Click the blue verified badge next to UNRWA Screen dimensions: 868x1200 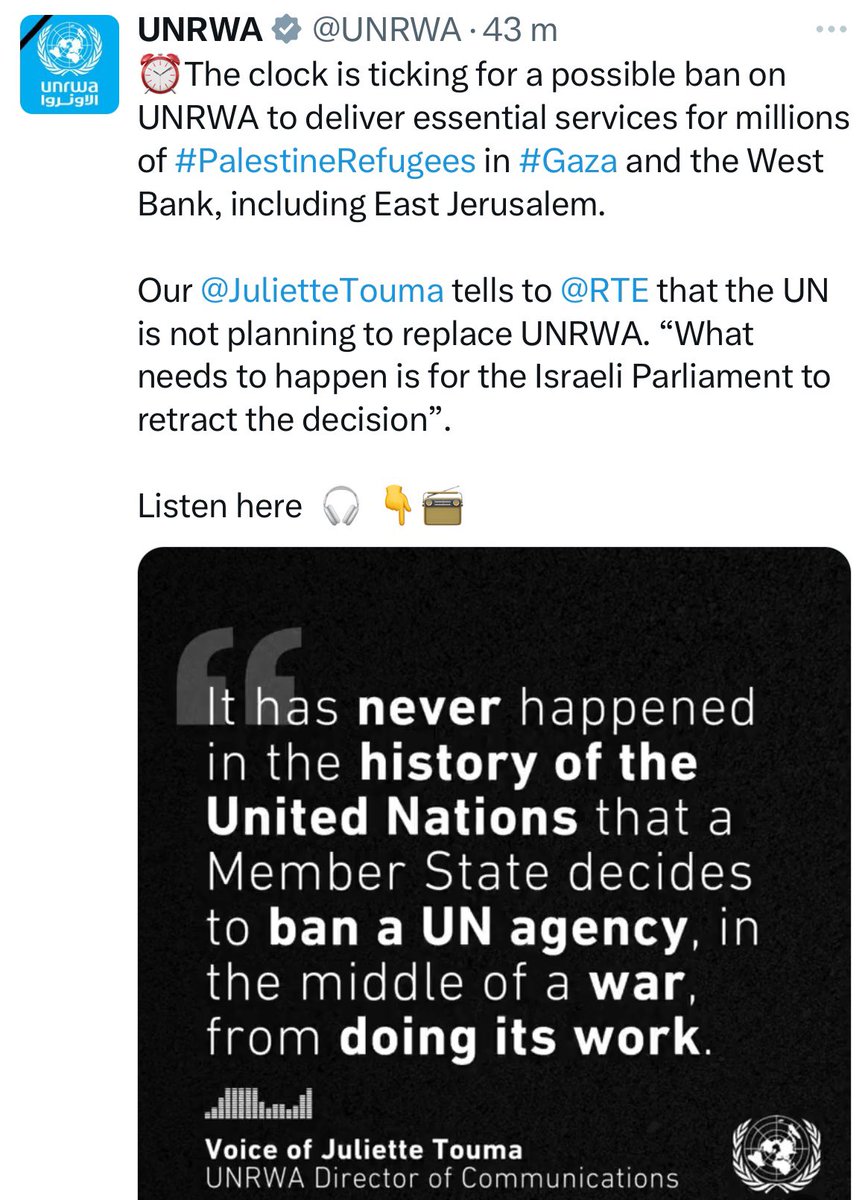click(285, 30)
